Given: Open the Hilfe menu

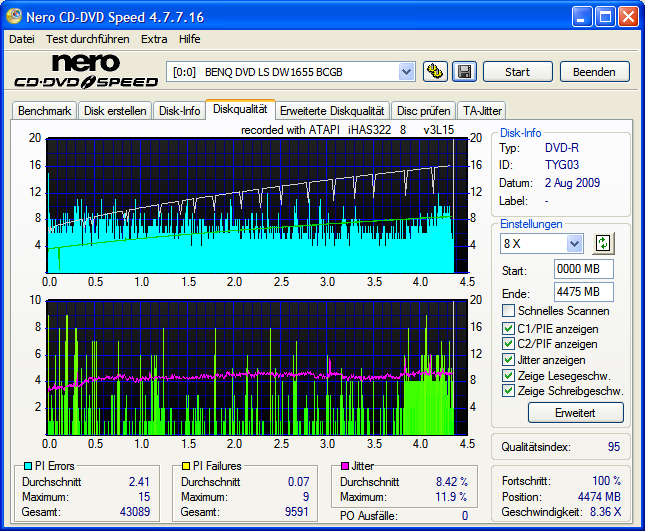Looking at the screenshot, I should tap(190, 39).
